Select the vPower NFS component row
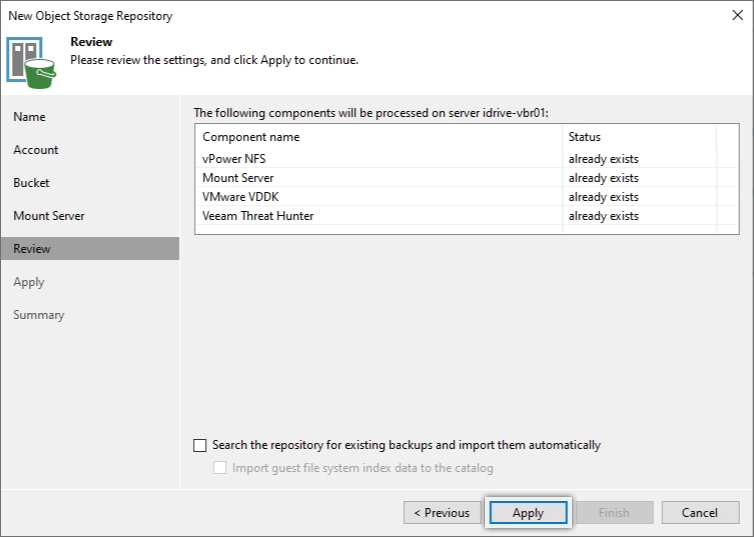The image size is (754, 537). pos(466,159)
